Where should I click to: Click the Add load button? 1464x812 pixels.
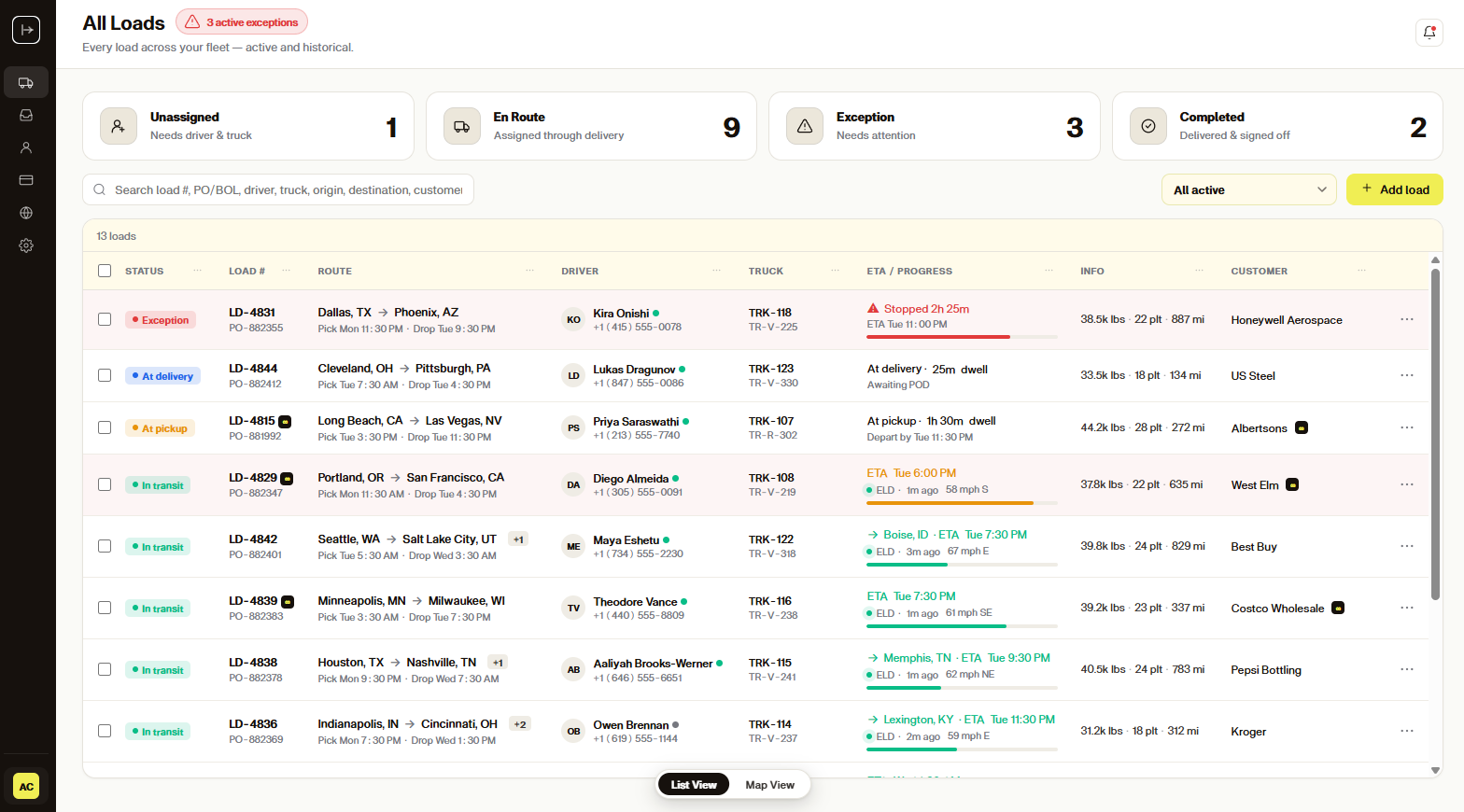(1395, 189)
